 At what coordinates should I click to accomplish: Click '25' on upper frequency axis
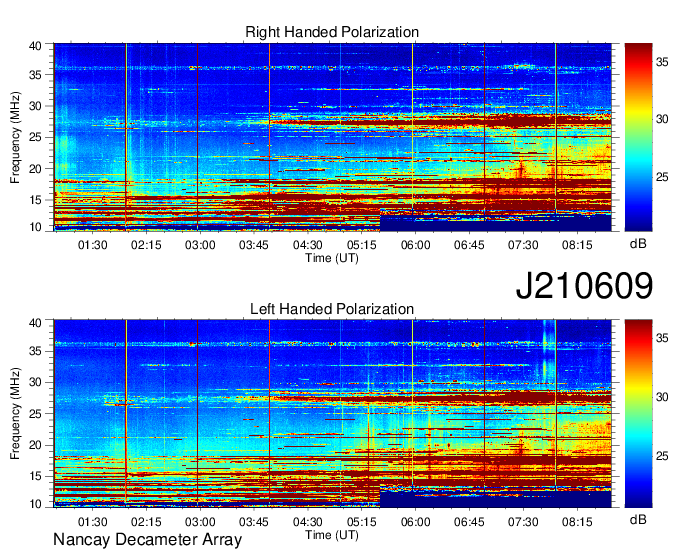pyautogui.click(x=35, y=137)
